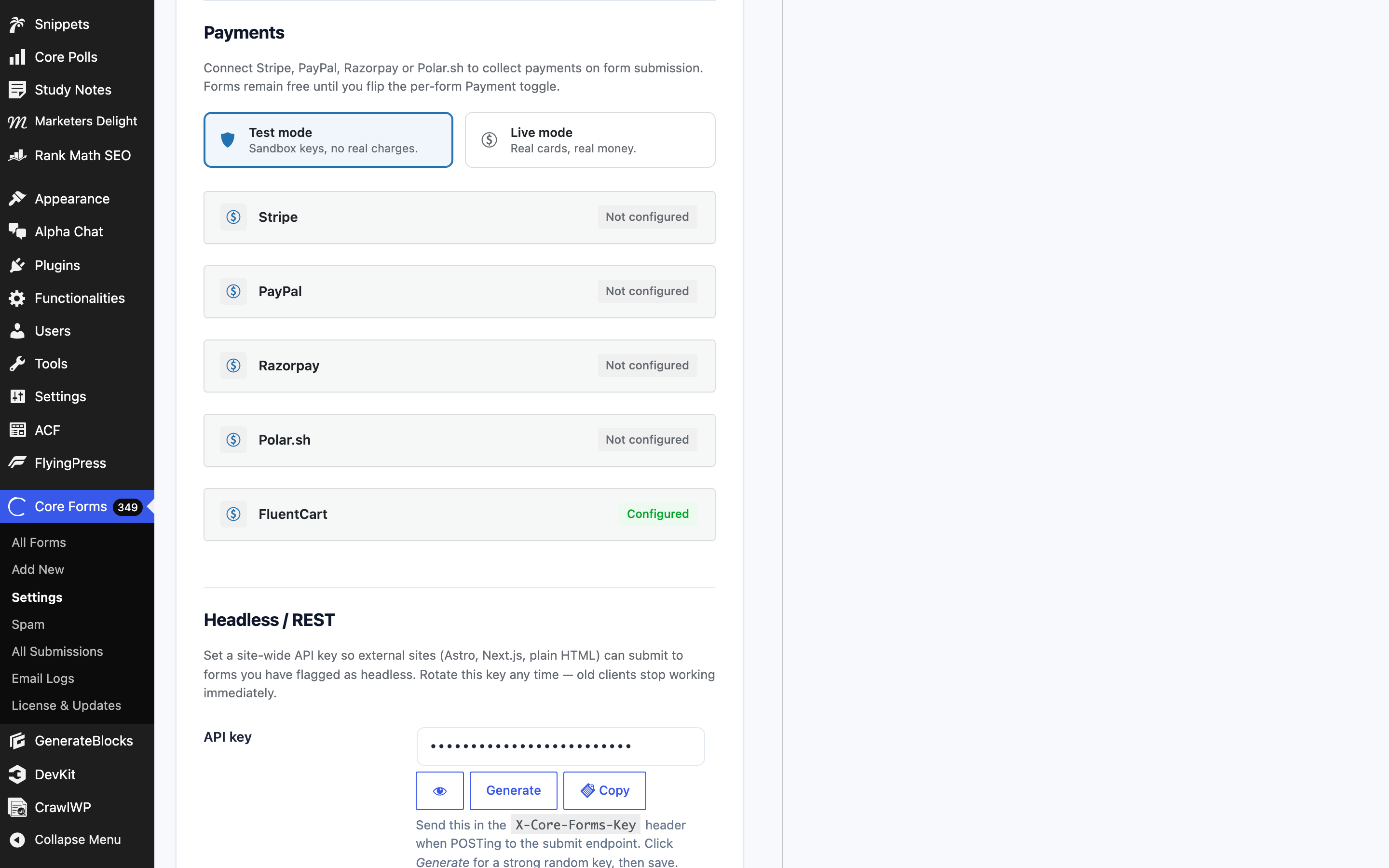The height and width of the screenshot is (868, 1389).
Task: Open Snippets via its sidebar icon
Action: point(17,24)
